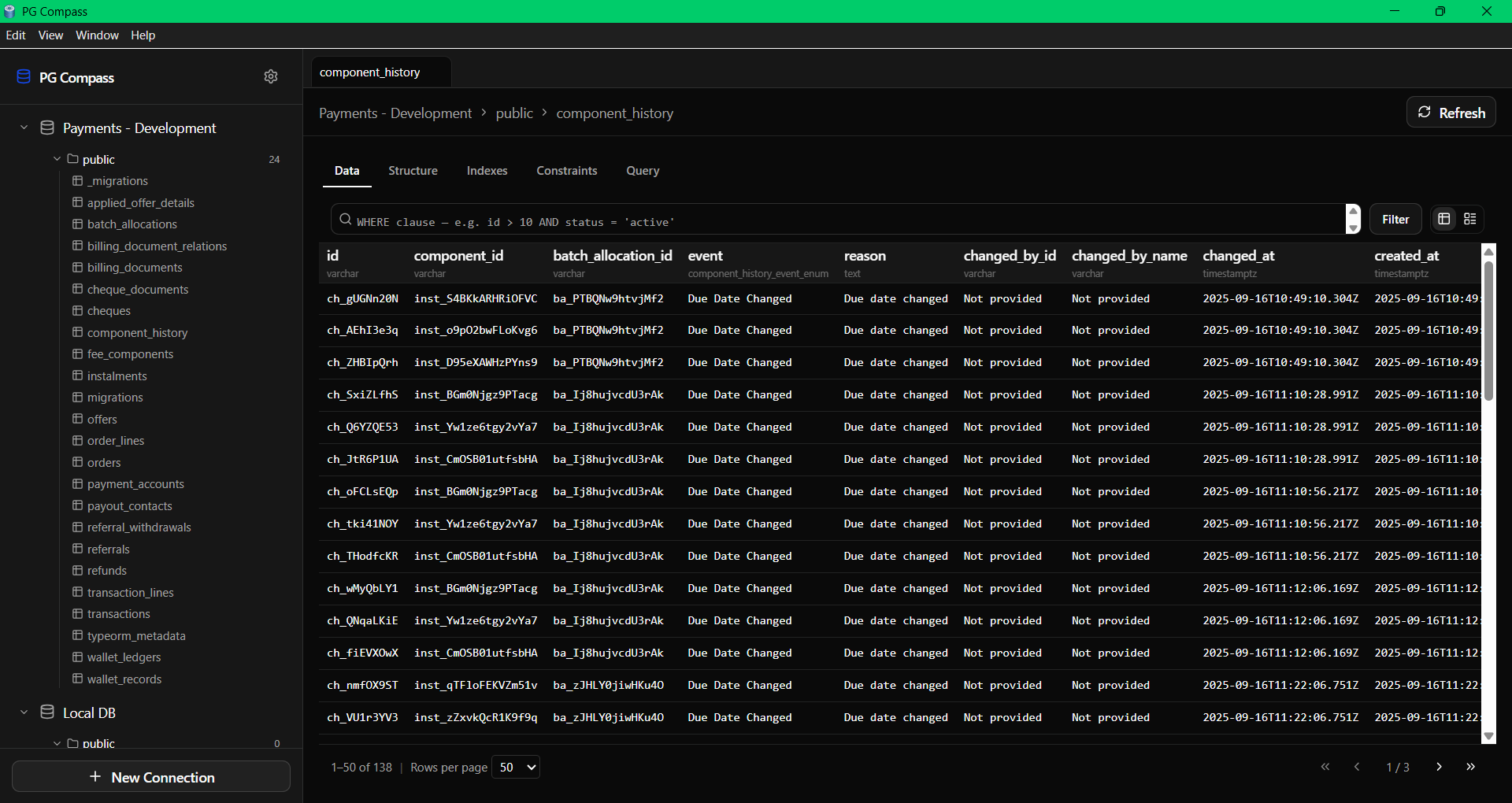Open the Edit menu
The width and height of the screenshot is (1512, 803).
(x=16, y=35)
